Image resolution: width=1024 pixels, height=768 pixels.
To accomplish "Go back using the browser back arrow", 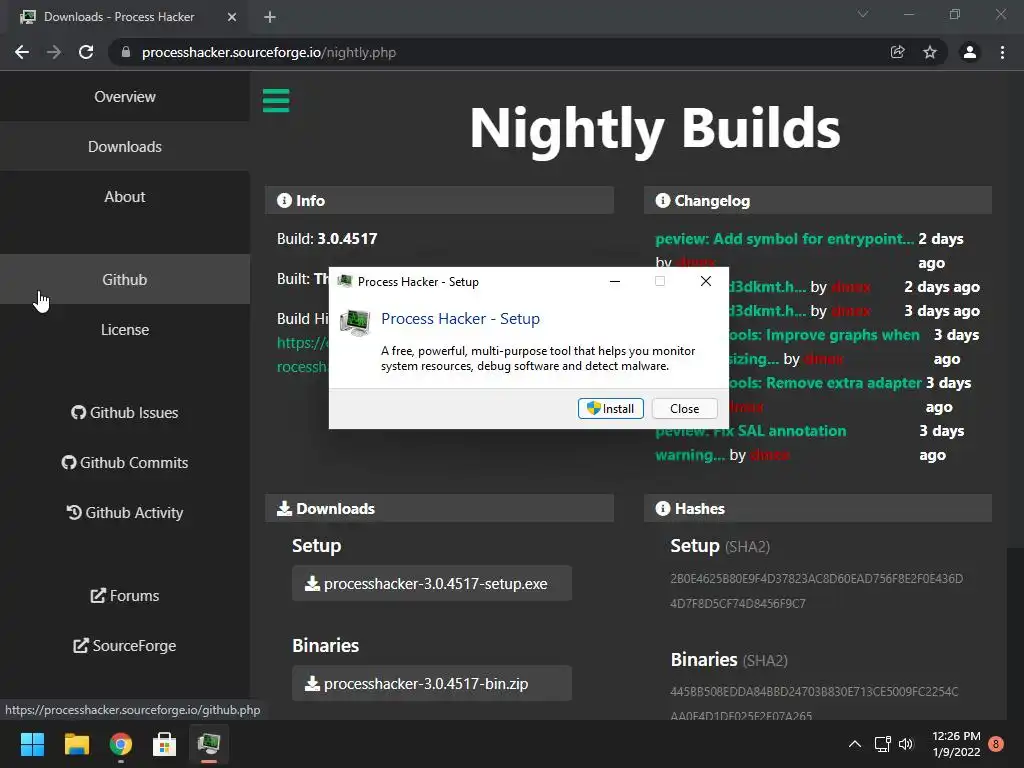I will [x=22, y=52].
